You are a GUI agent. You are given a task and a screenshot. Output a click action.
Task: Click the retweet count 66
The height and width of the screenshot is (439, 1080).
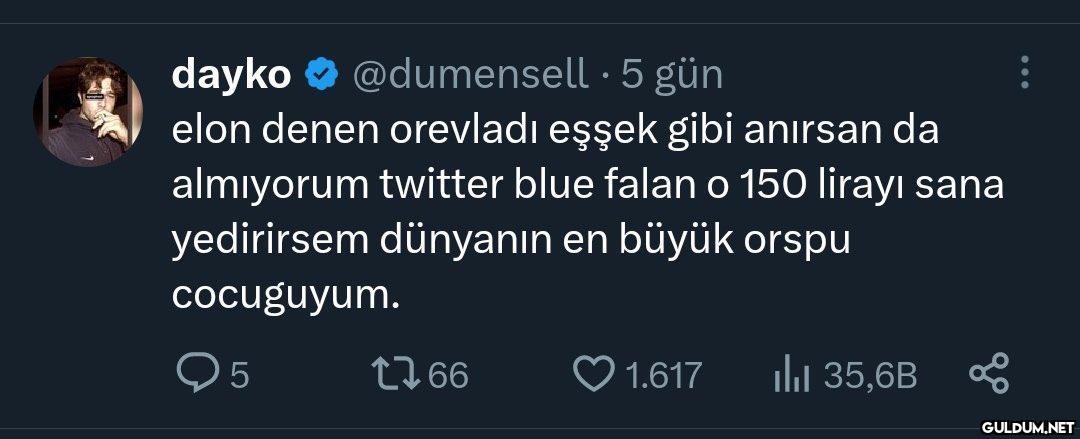pyautogui.click(x=447, y=376)
